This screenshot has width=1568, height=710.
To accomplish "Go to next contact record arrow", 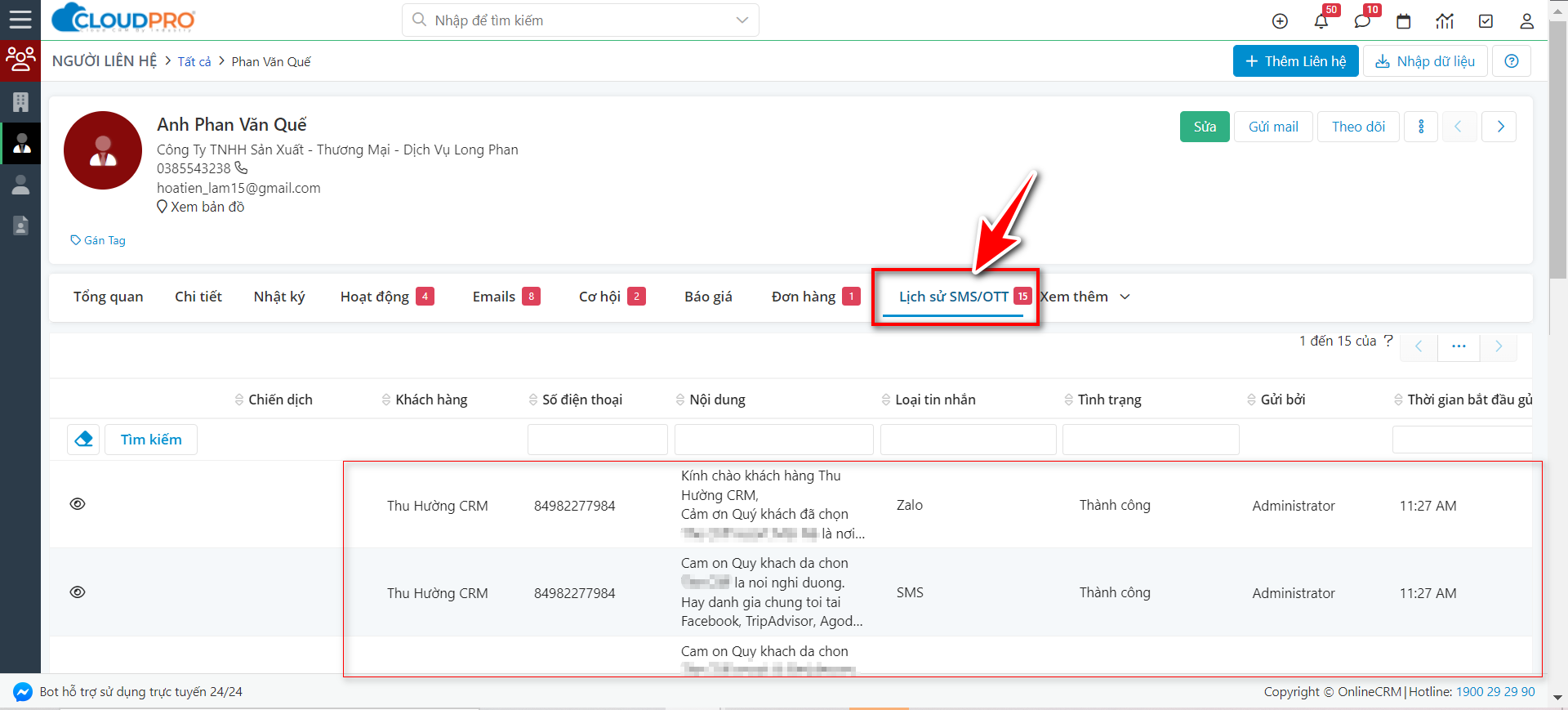I will 1500,127.
